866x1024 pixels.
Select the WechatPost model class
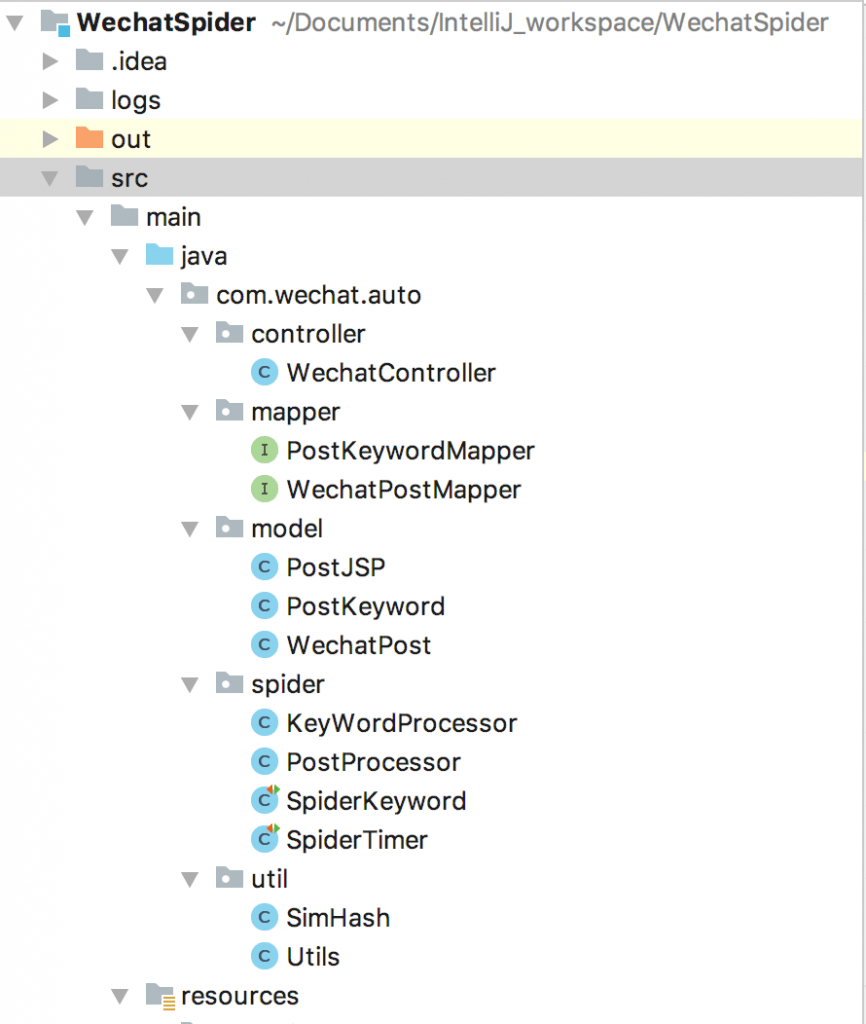358,645
